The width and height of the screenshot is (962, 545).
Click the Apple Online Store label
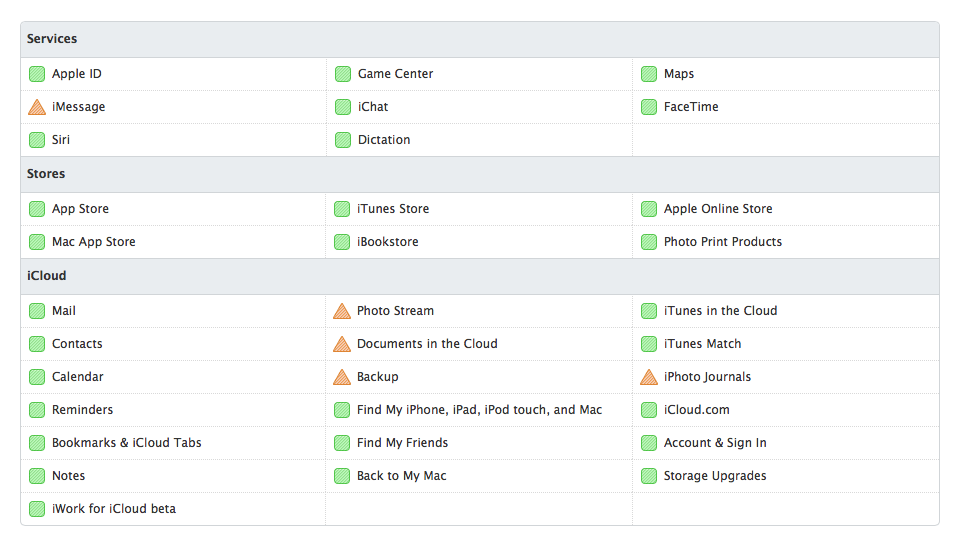click(x=718, y=209)
